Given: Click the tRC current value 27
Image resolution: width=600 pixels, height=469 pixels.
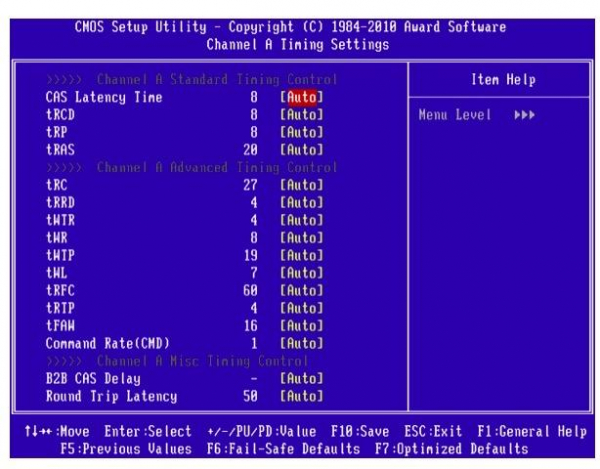Looking at the screenshot, I should [x=250, y=185].
